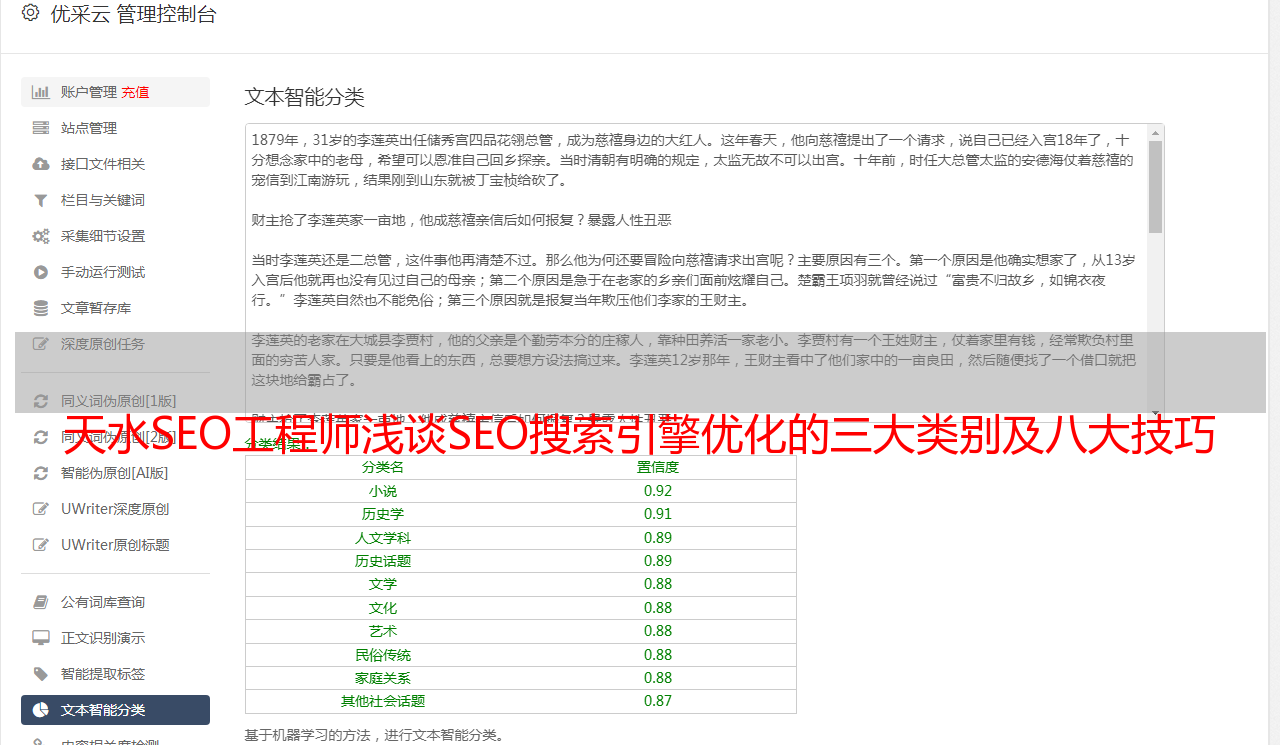Select the 艺术 category cell
The image size is (1280, 745).
[x=383, y=631]
